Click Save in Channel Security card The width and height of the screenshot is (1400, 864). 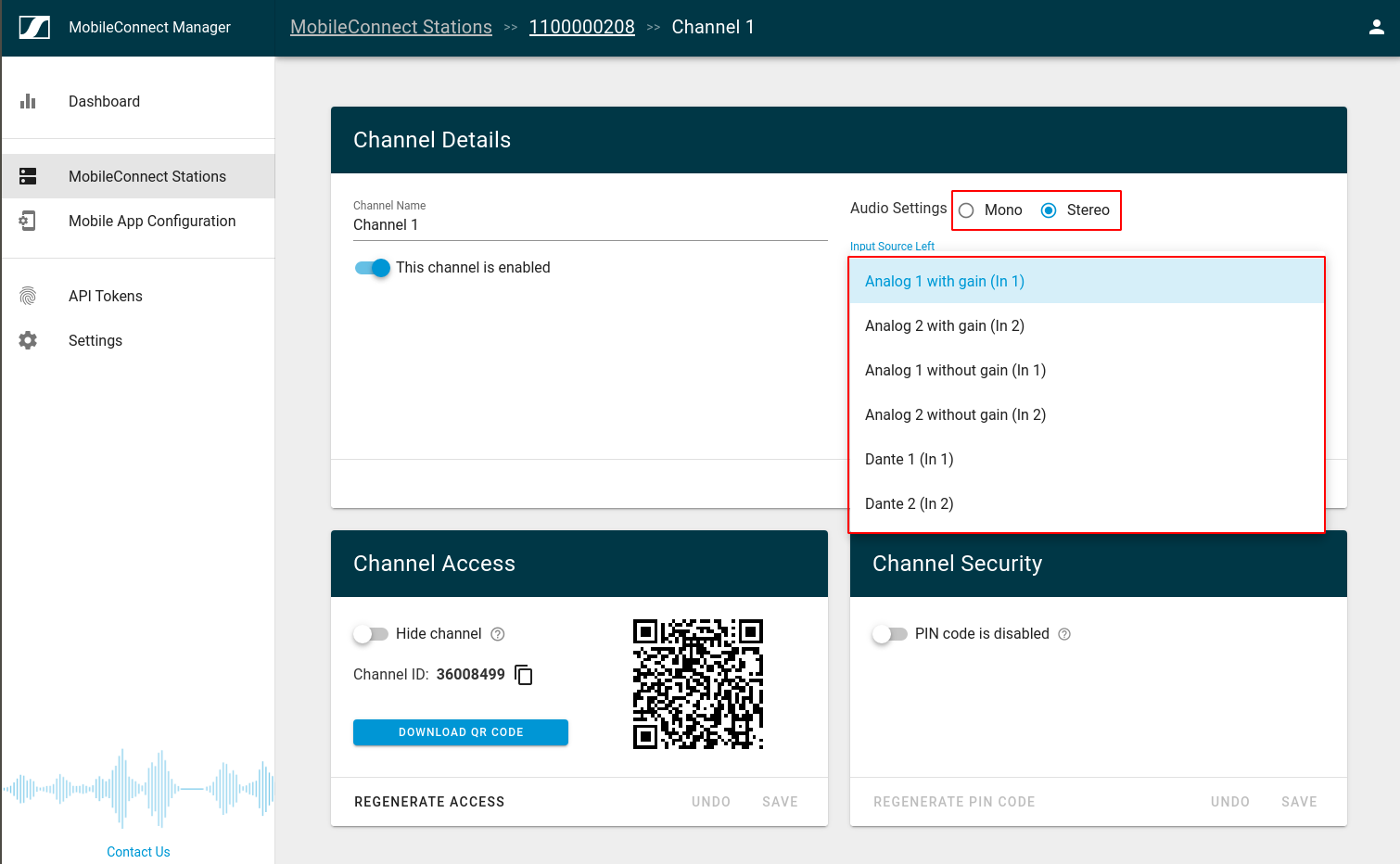pyautogui.click(x=1300, y=802)
